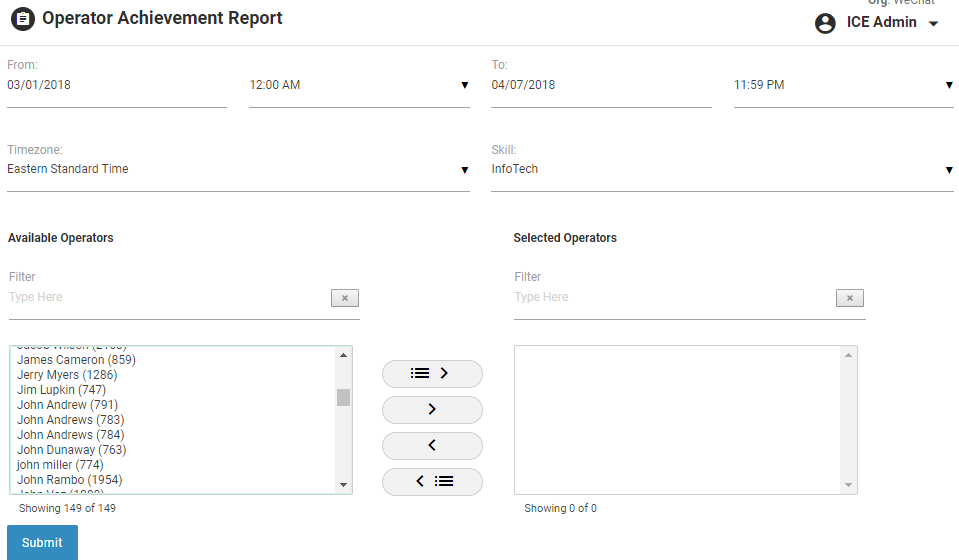Clear the Selected Operators filter

850,298
